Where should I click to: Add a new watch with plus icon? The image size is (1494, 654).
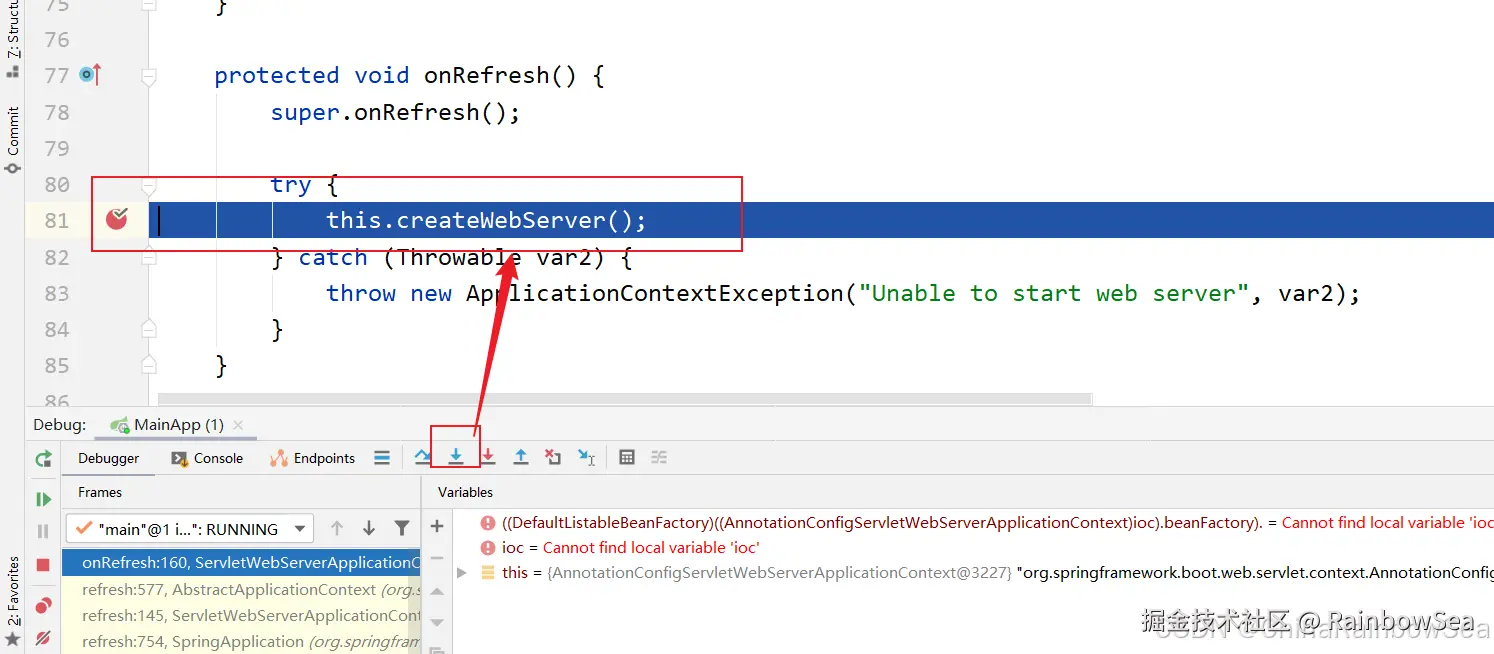(x=437, y=526)
